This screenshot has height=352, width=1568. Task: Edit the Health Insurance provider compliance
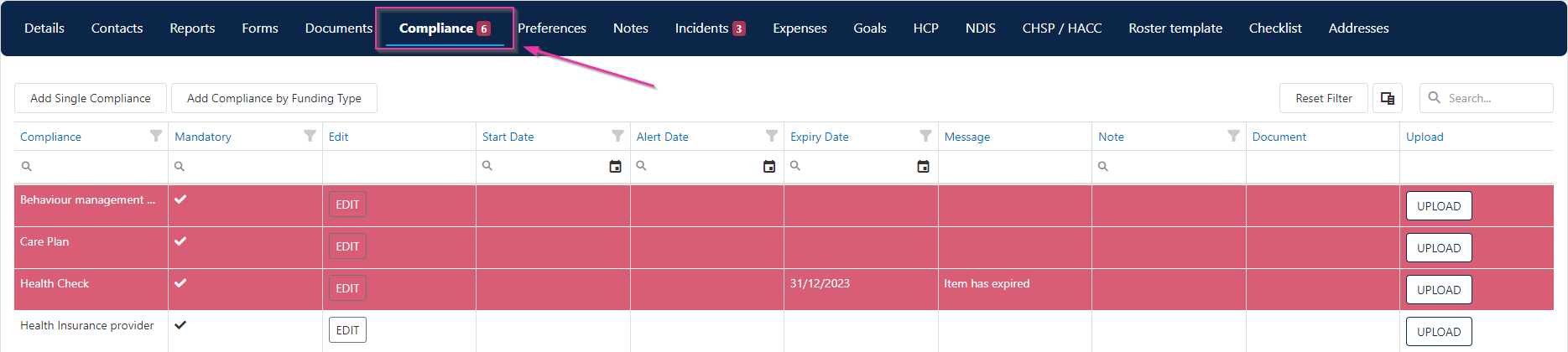(347, 330)
